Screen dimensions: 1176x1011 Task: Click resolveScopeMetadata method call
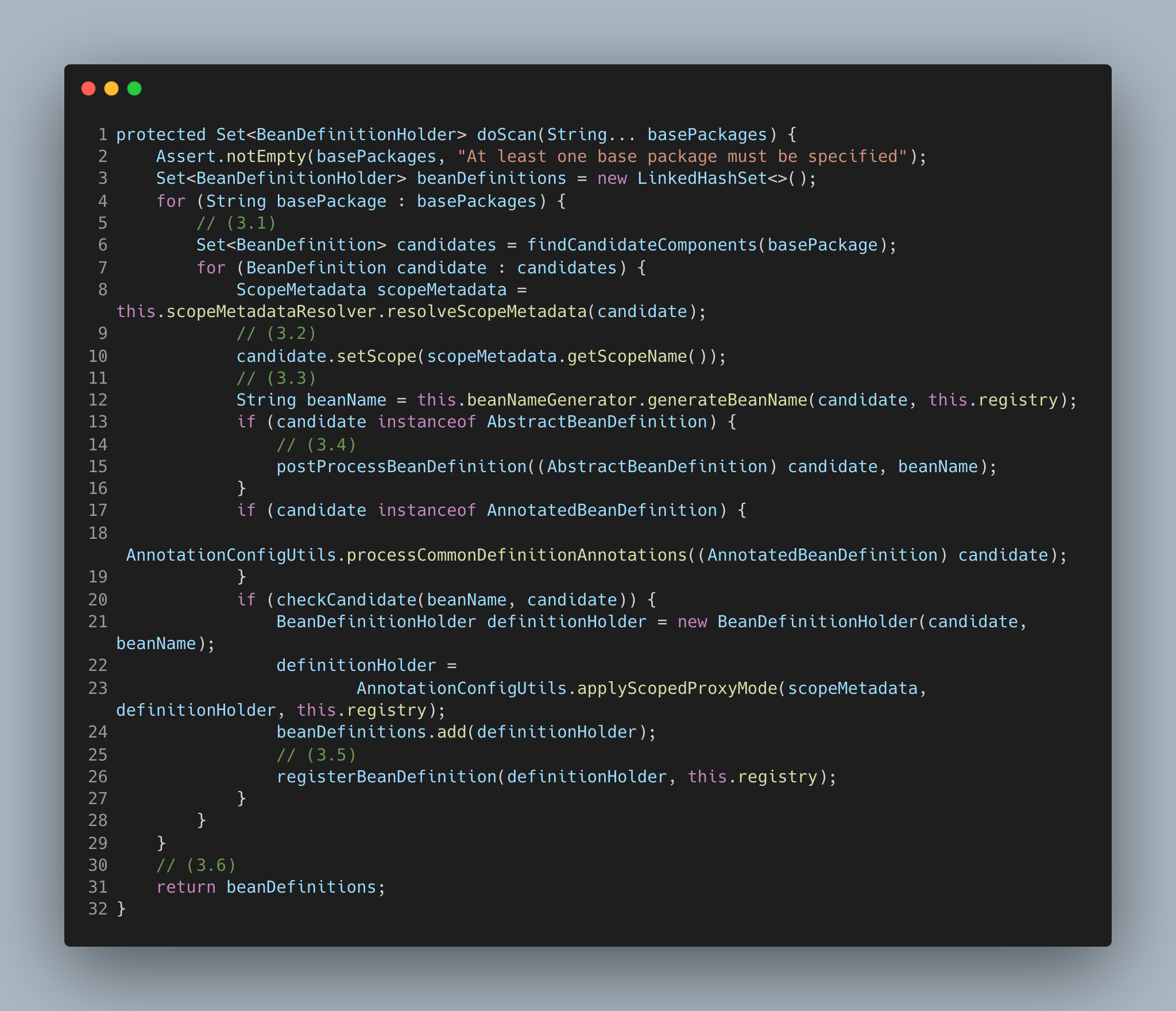[x=486, y=312]
